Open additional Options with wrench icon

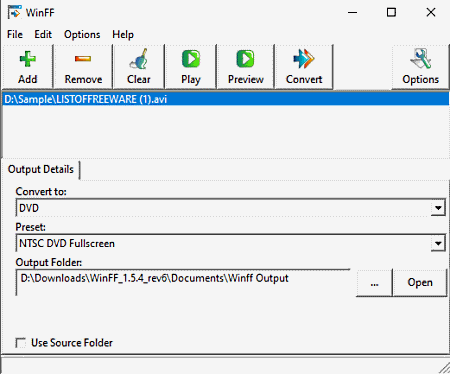coord(420,67)
